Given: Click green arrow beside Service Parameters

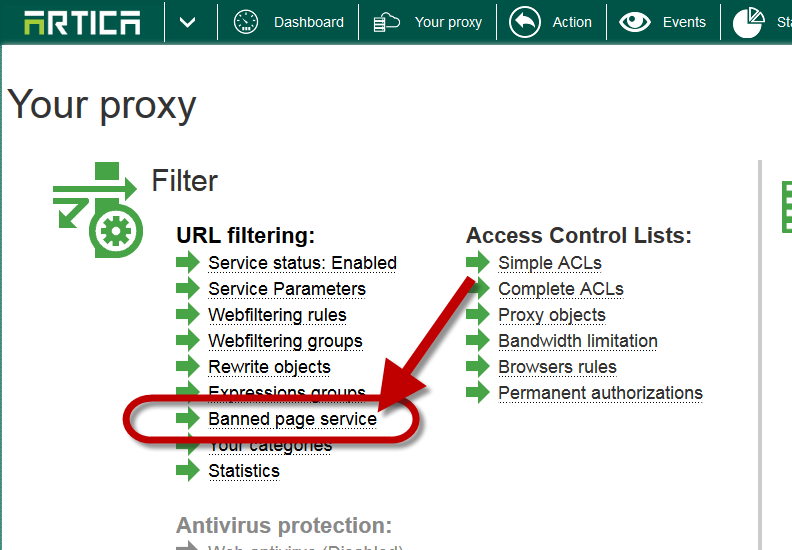Looking at the screenshot, I should tap(188, 288).
